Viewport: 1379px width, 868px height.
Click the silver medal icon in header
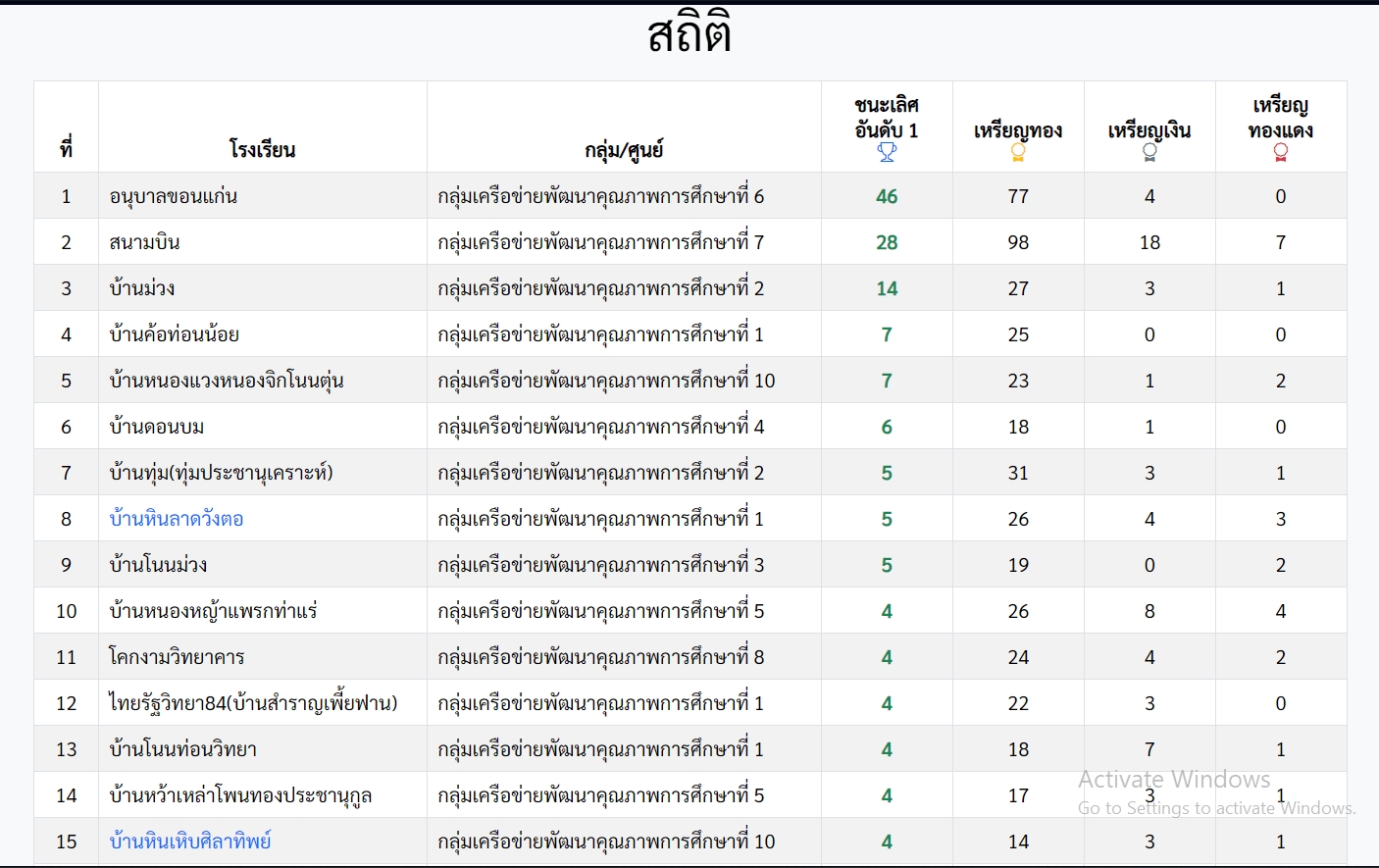pos(1149,152)
